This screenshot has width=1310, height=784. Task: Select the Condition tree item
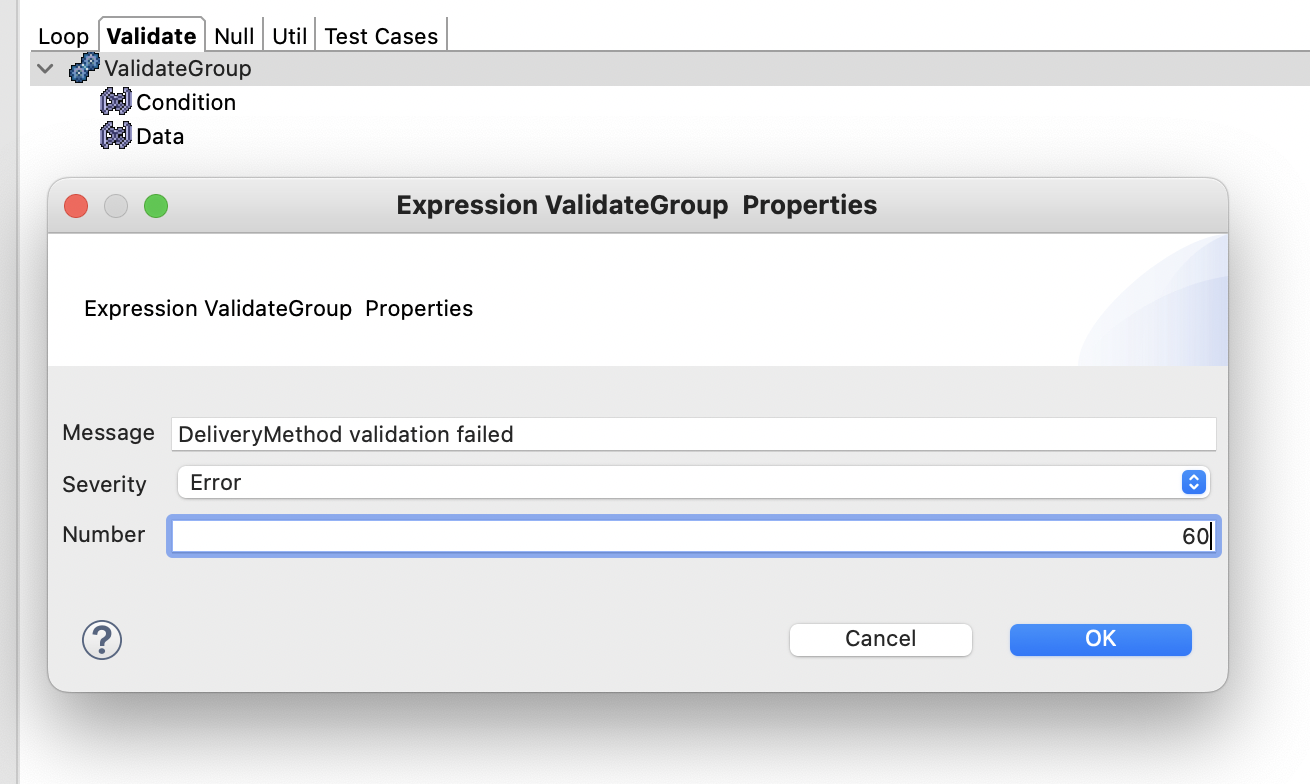(x=186, y=102)
